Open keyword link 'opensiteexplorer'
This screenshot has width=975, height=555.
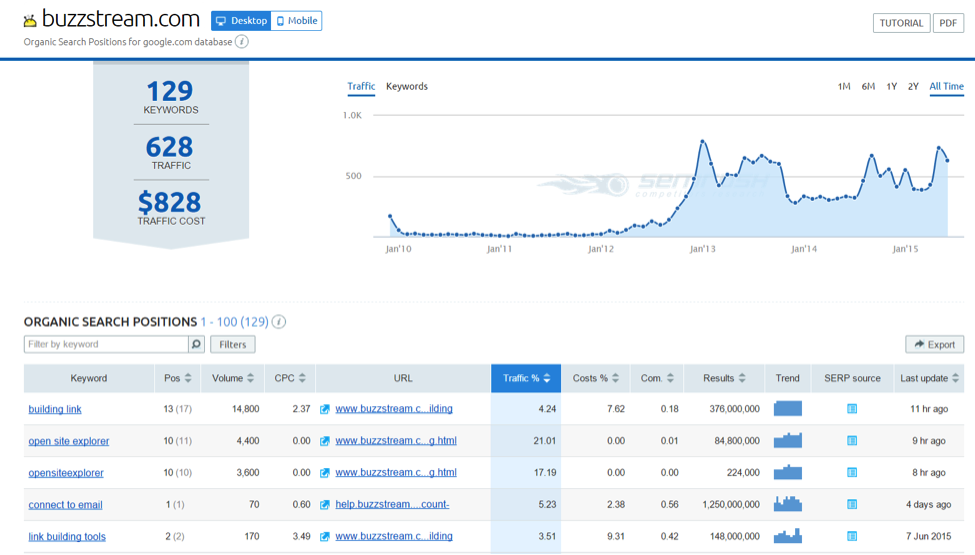coord(66,473)
